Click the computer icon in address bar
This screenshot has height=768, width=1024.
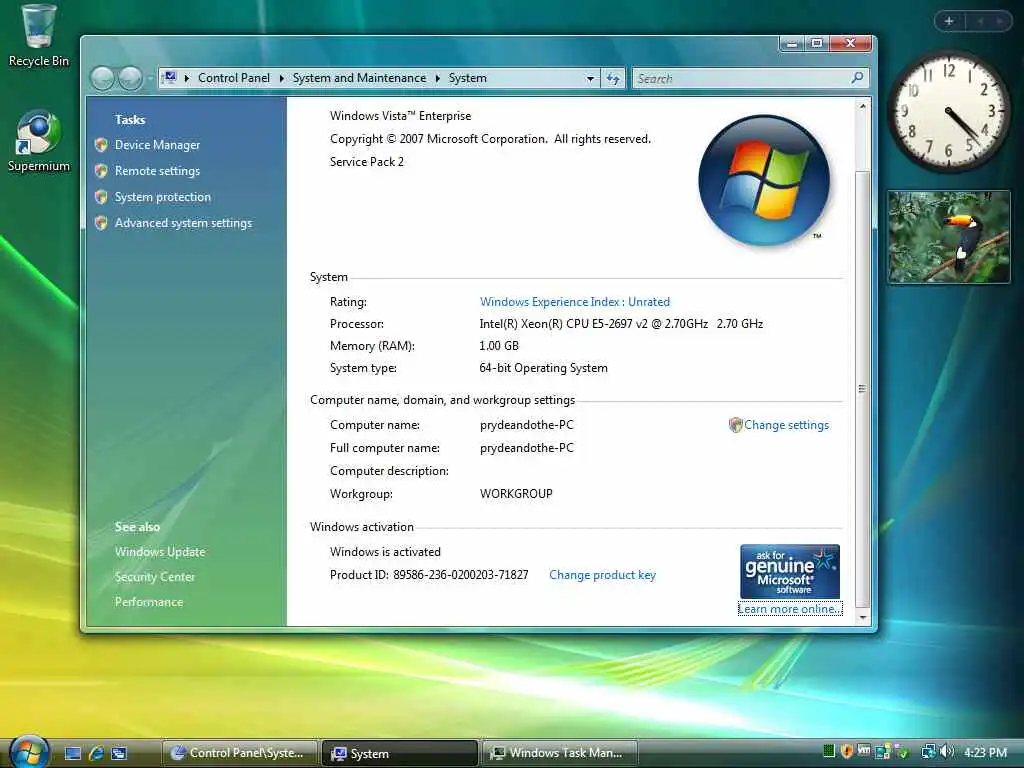170,78
